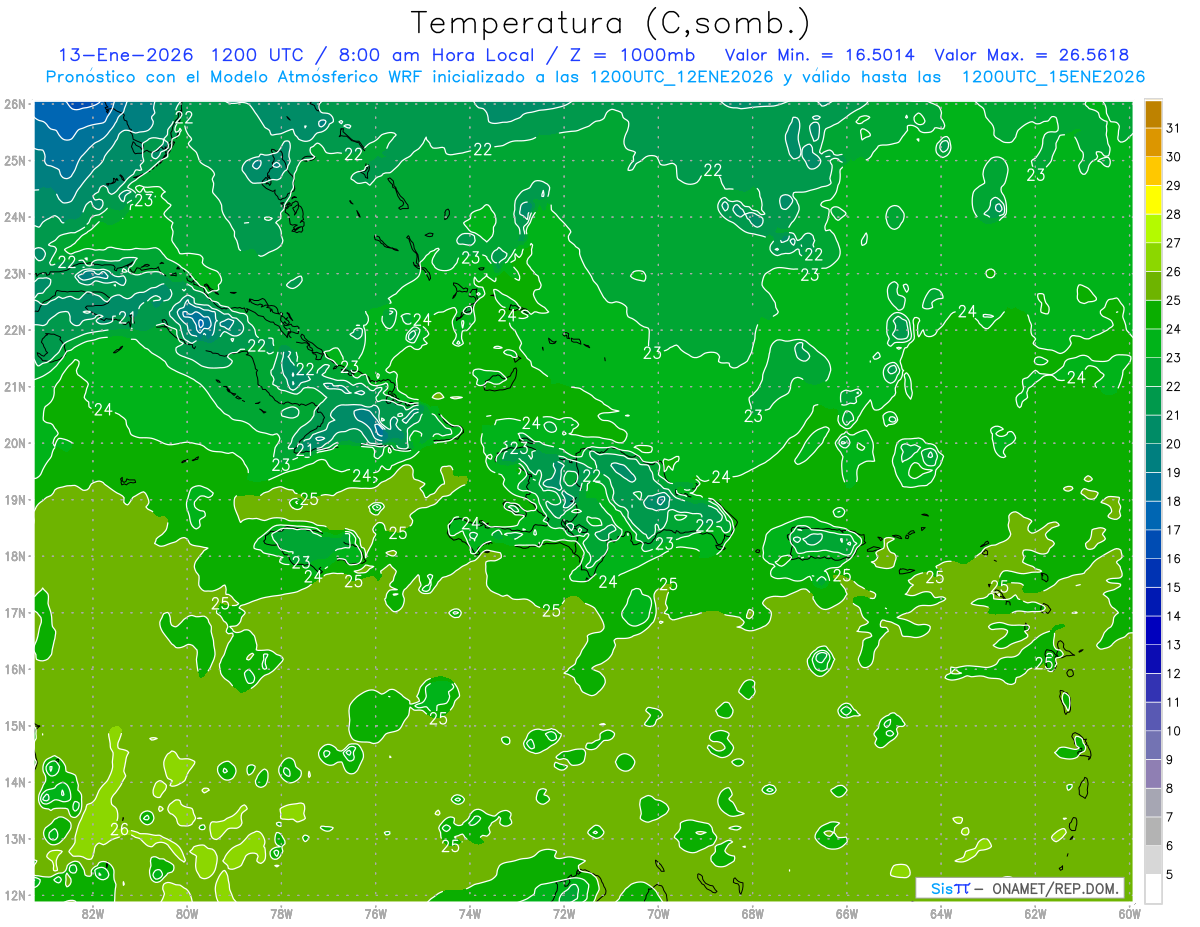Viewport: 1200px width, 927px height.
Task: Select the valid-until time '1200UTC_15ENE2026'
Action: tap(1053, 77)
